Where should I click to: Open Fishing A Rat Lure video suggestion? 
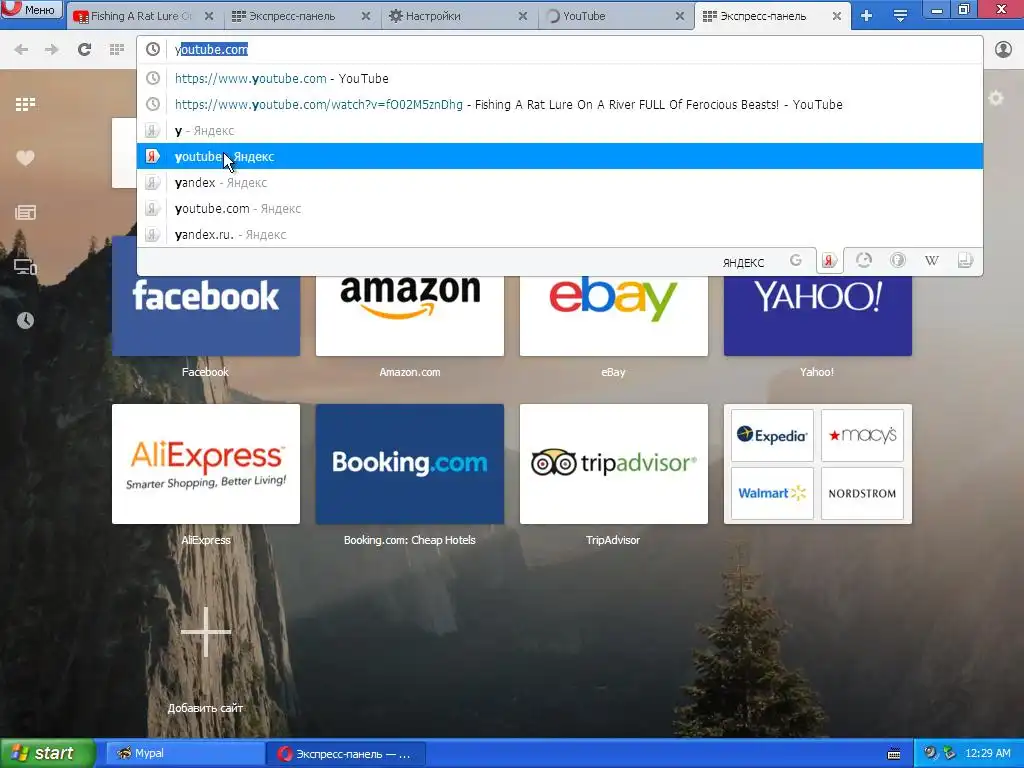tap(560, 104)
